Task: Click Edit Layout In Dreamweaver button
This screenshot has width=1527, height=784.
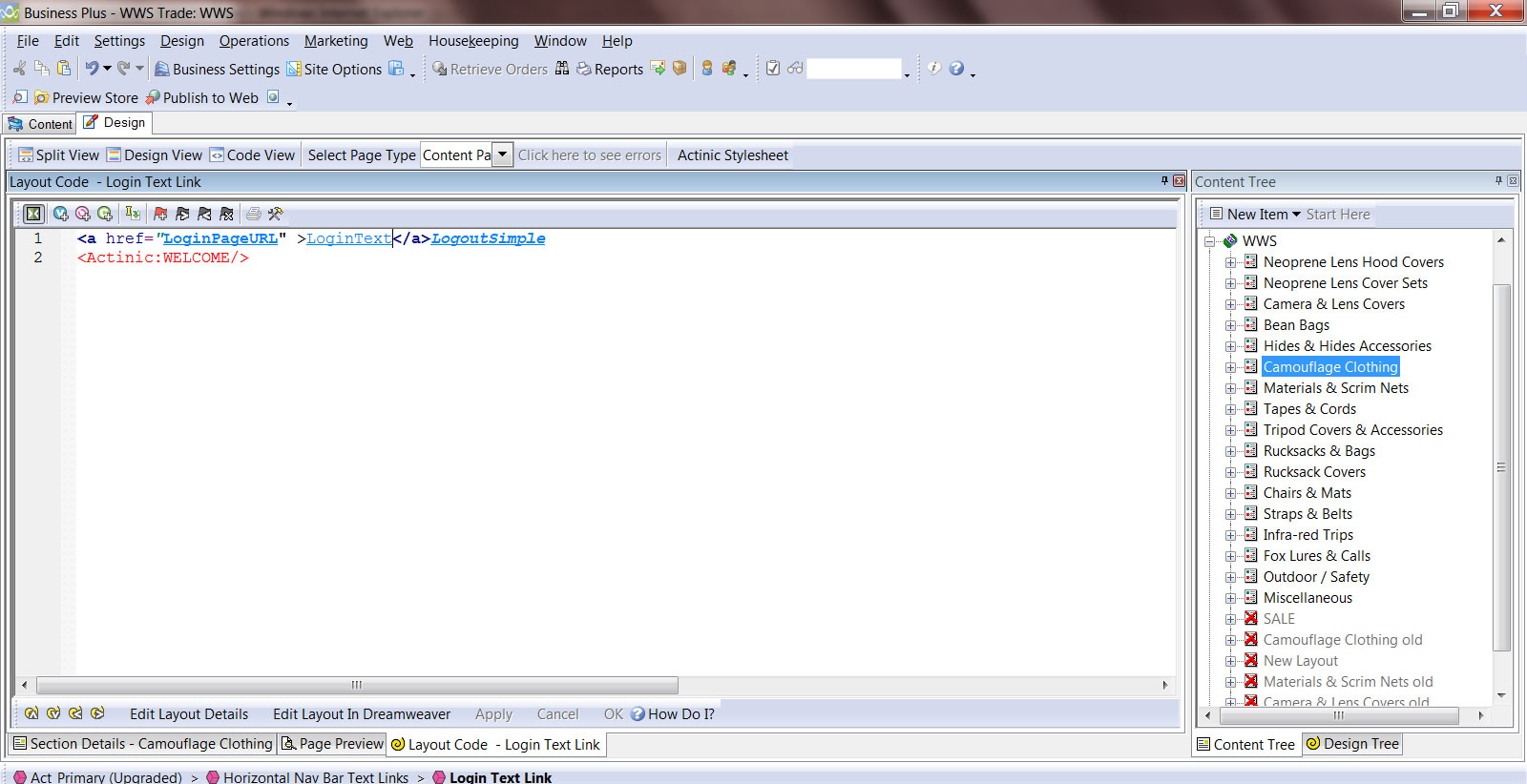Action: pyautogui.click(x=362, y=714)
